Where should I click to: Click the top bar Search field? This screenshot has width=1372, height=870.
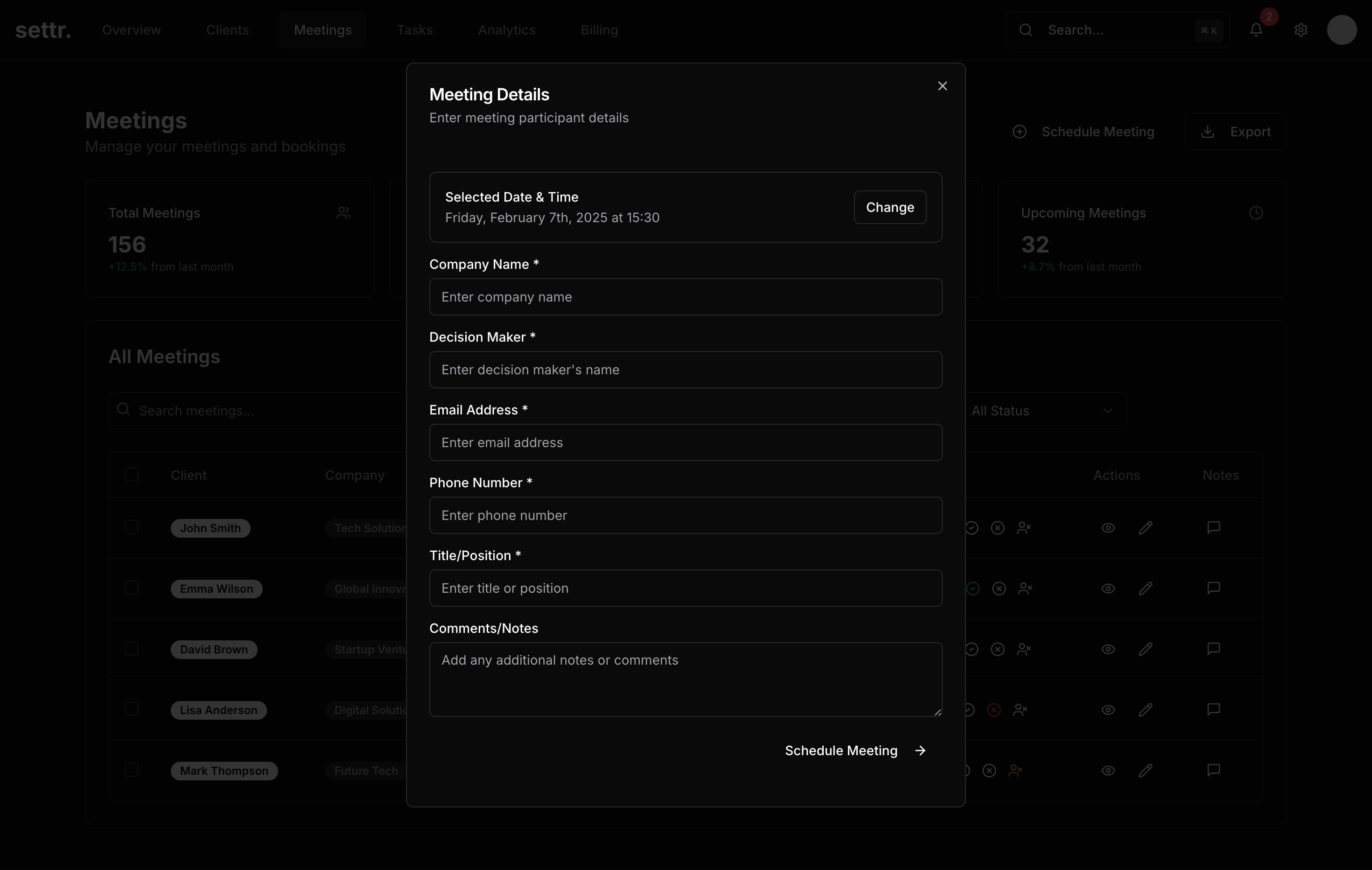[x=1118, y=30]
